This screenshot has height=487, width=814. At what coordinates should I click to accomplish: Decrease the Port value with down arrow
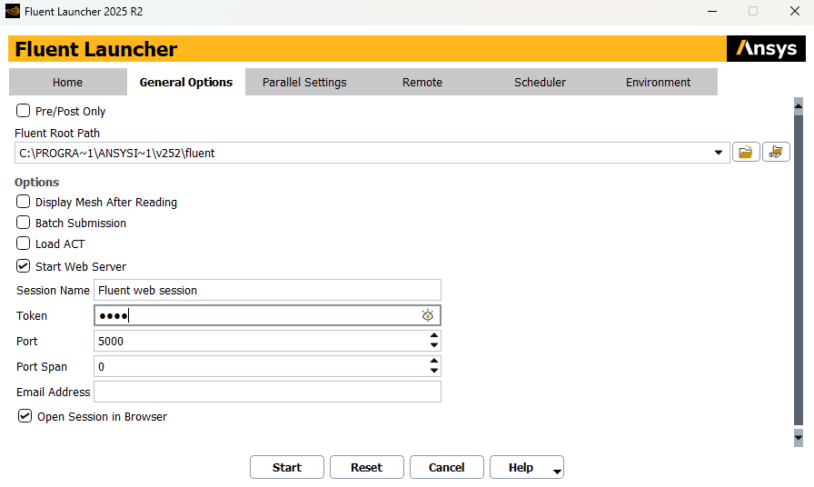pos(434,345)
